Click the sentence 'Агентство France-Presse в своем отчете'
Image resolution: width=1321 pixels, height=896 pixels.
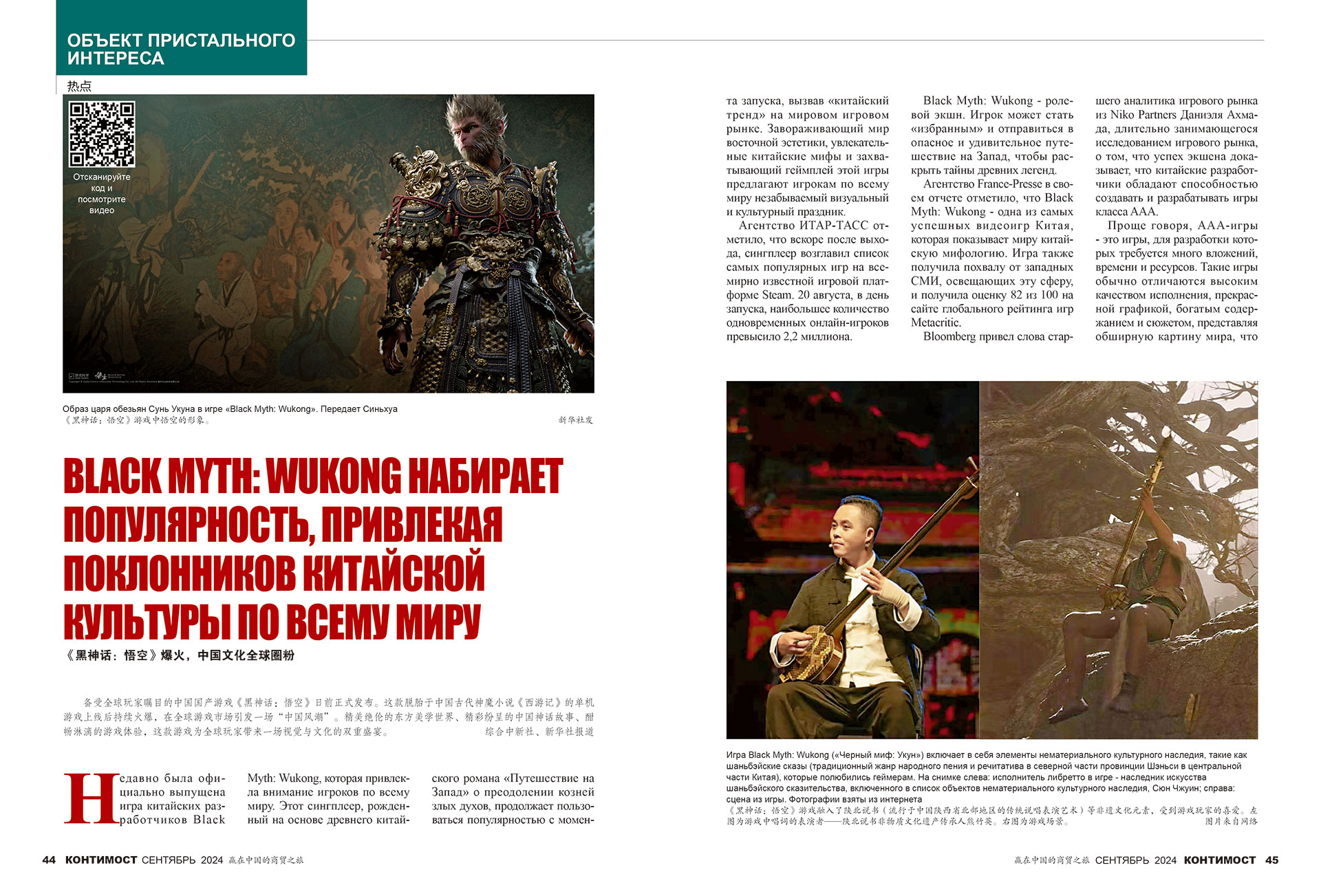[x=992, y=191]
